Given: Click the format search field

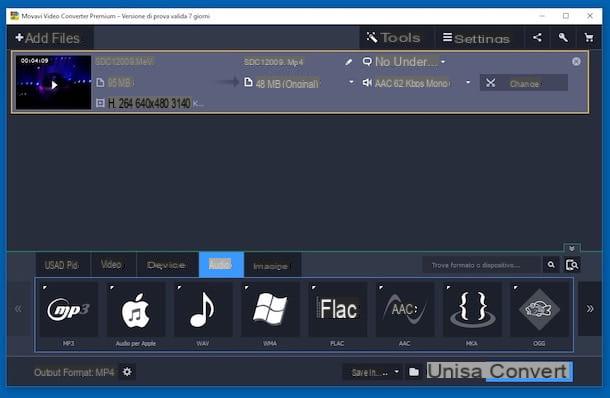Looking at the screenshot, I should tap(481, 265).
